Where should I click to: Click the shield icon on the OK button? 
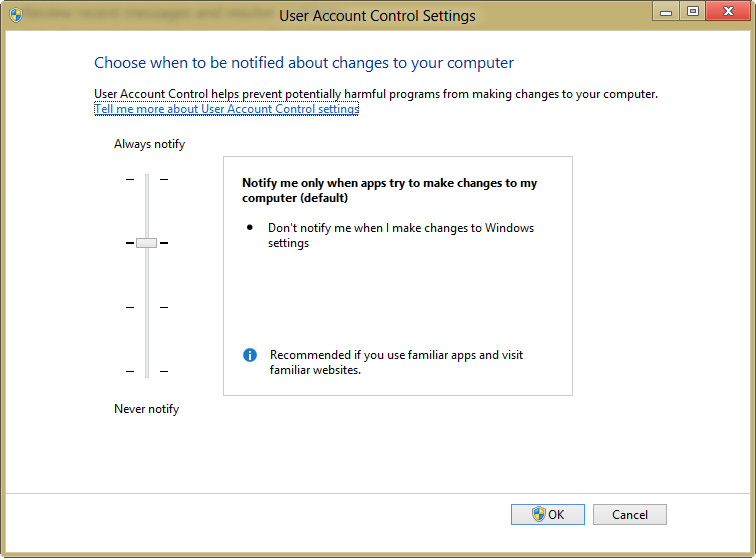(x=539, y=514)
